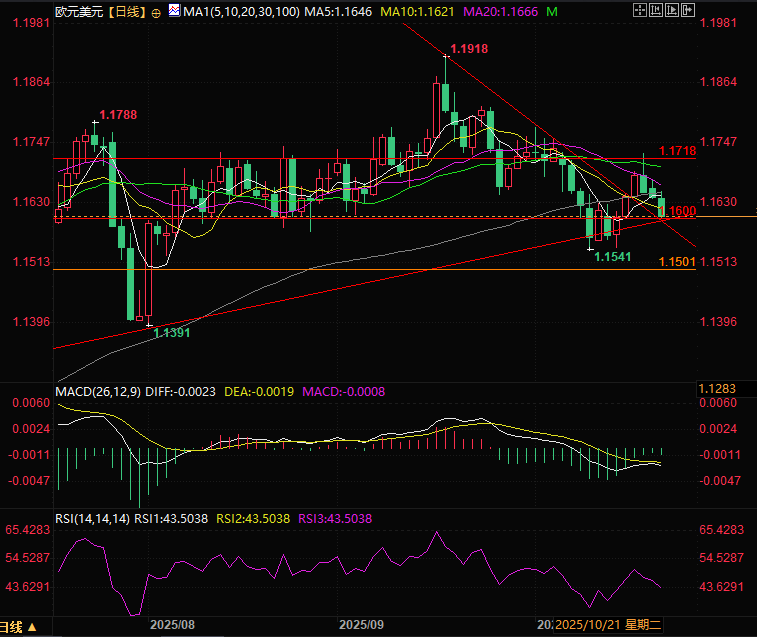757x637 pixels.
Task: Click the 【日线】 period label in chart title
Action: point(124,12)
